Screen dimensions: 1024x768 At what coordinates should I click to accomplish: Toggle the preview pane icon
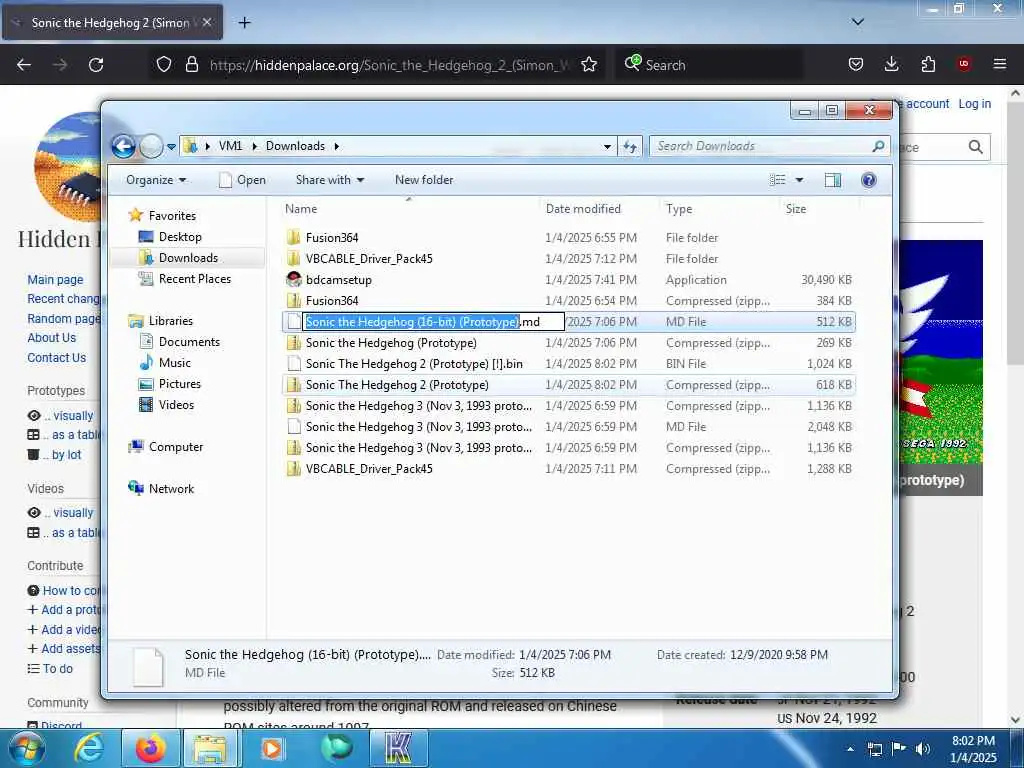[x=833, y=180]
